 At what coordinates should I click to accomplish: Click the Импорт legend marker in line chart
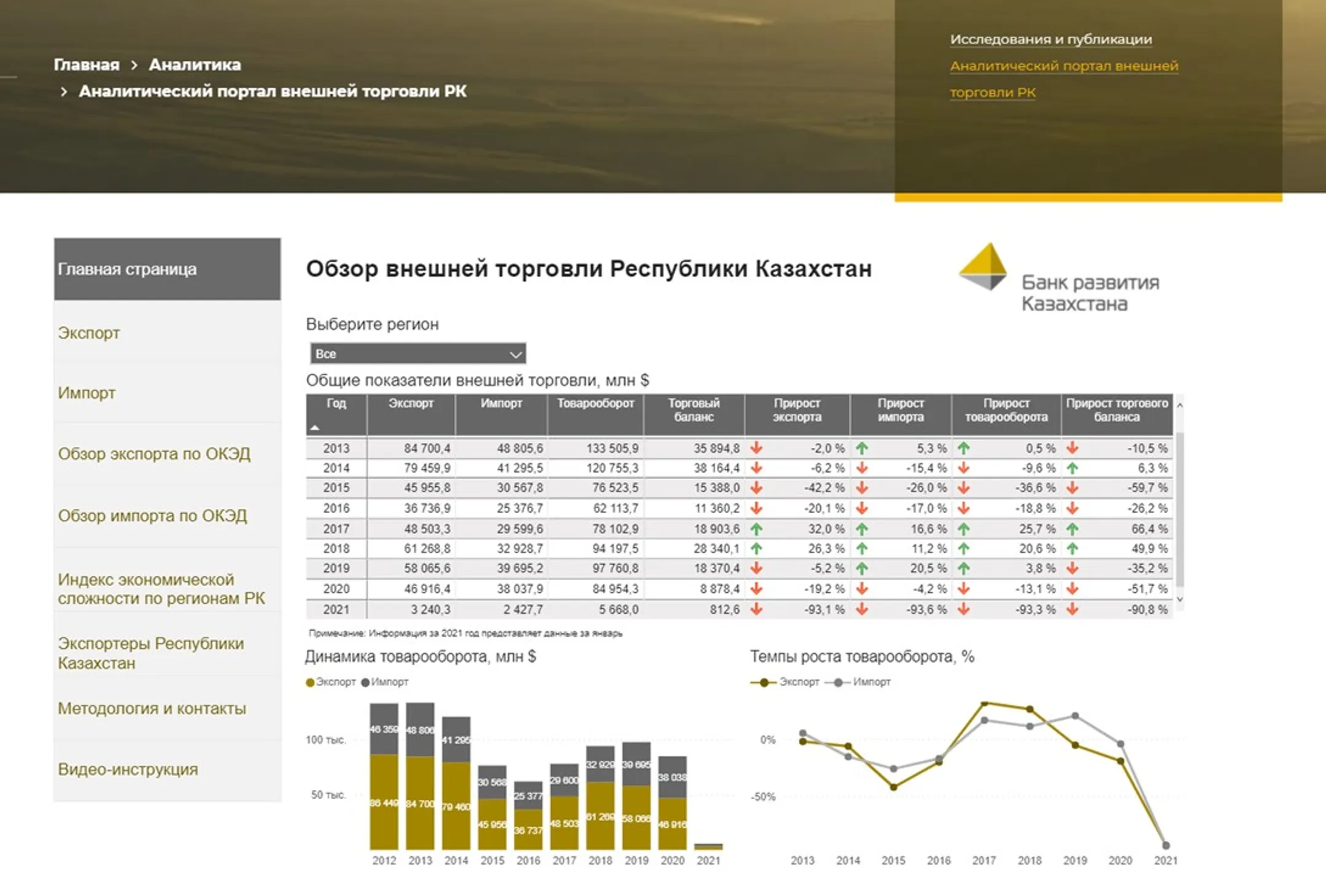[838, 682]
